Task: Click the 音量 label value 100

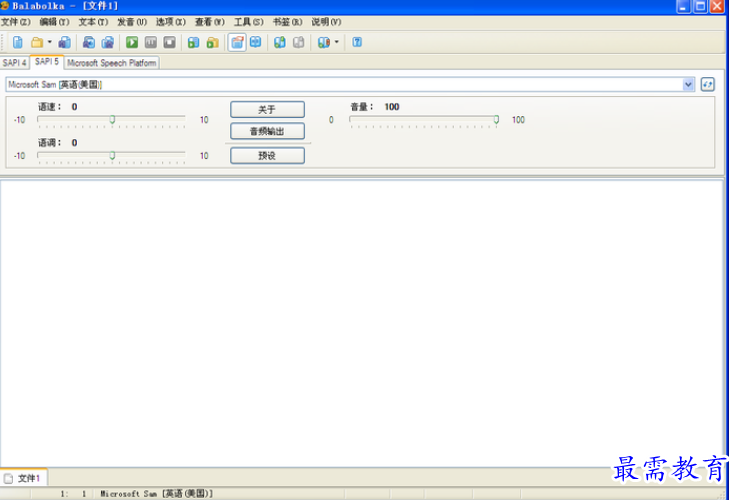Action: click(392, 107)
